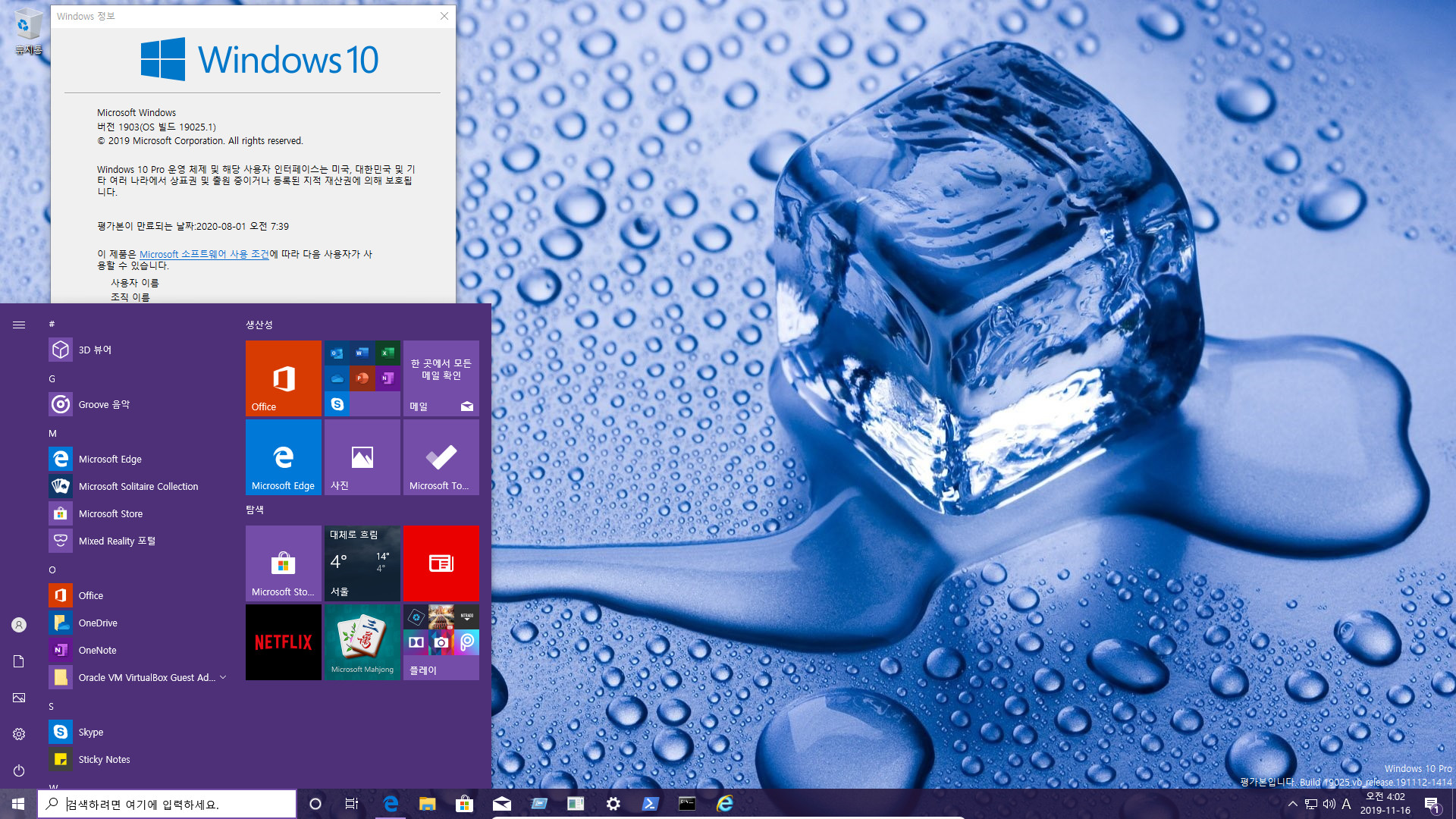The width and height of the screenshot is (1456, 819).
Task: Jump via the letter S header
Action: [x=51, y=706]
